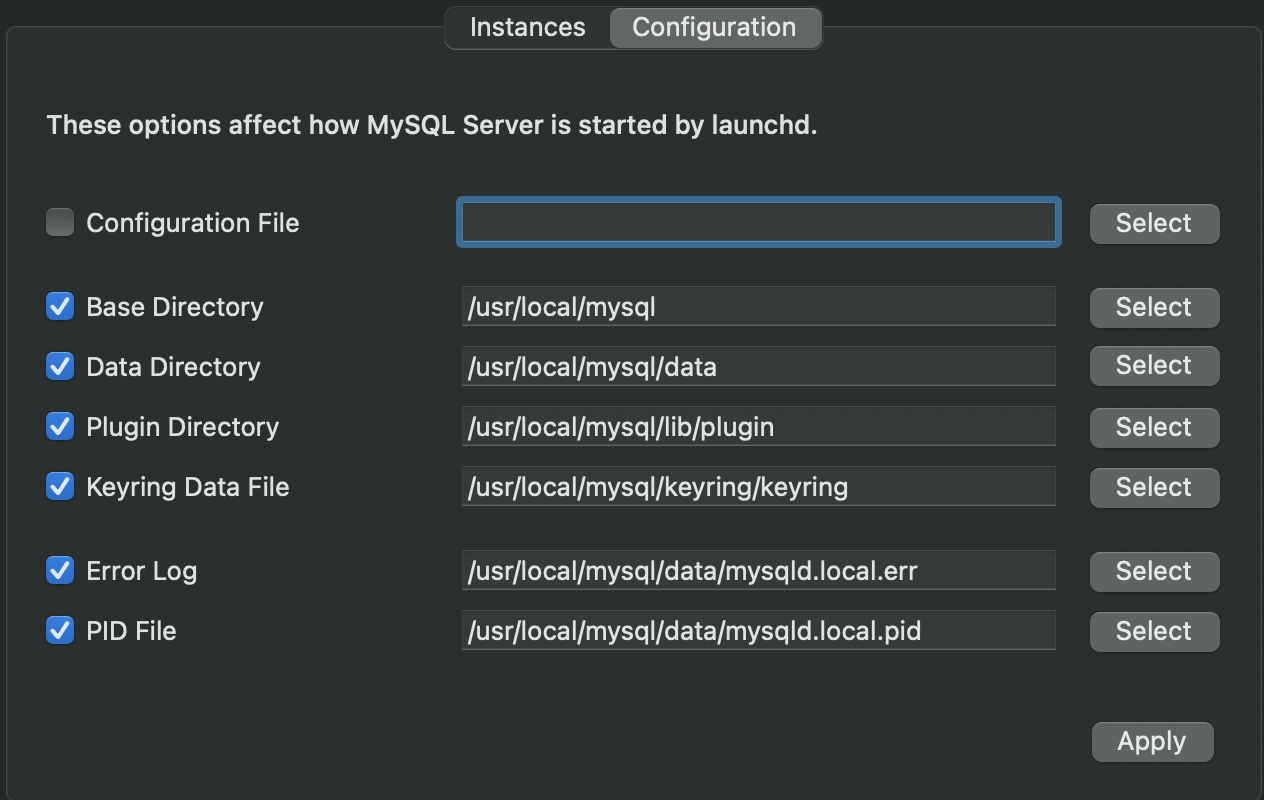Apply the configuration changes
The image size is (1264, 800).
click(1152, 741)
